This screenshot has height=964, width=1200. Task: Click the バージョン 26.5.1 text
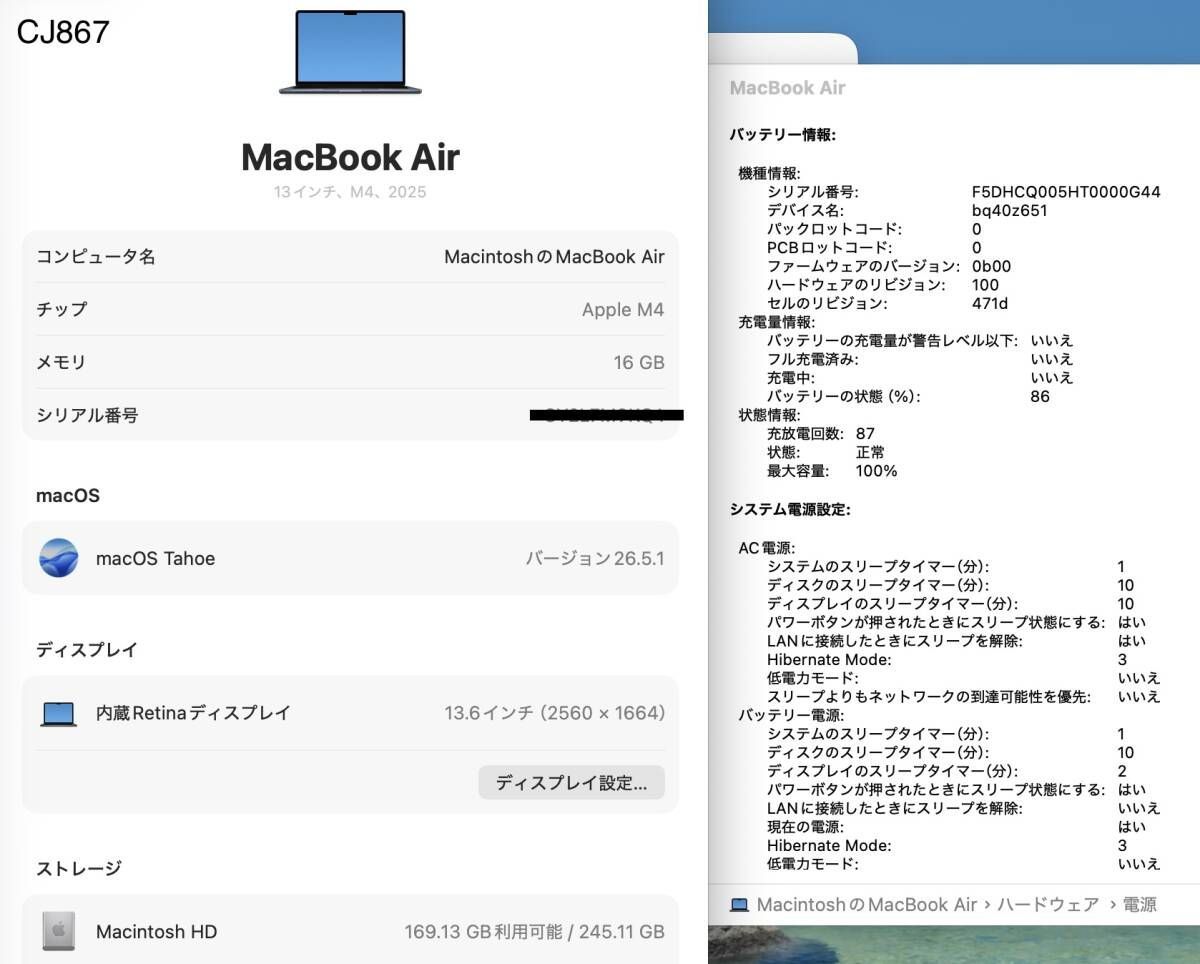pyautogui.click(x=595, y=558)
